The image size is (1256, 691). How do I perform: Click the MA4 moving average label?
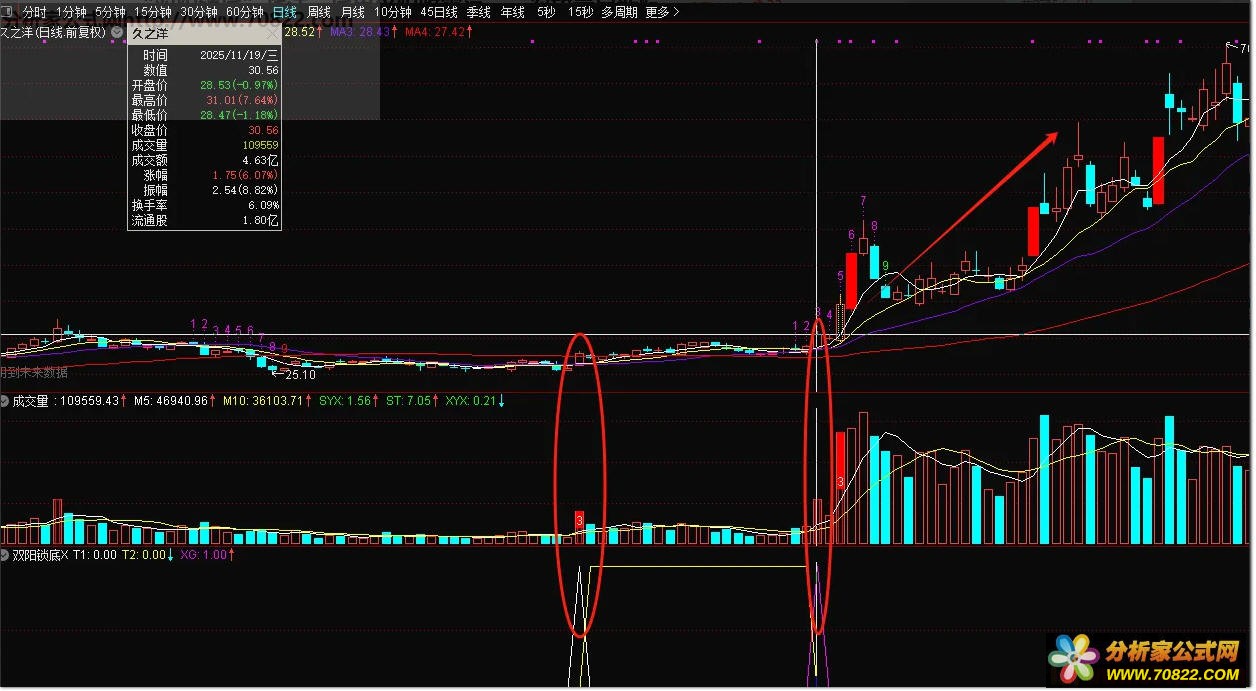pos(439,32)
